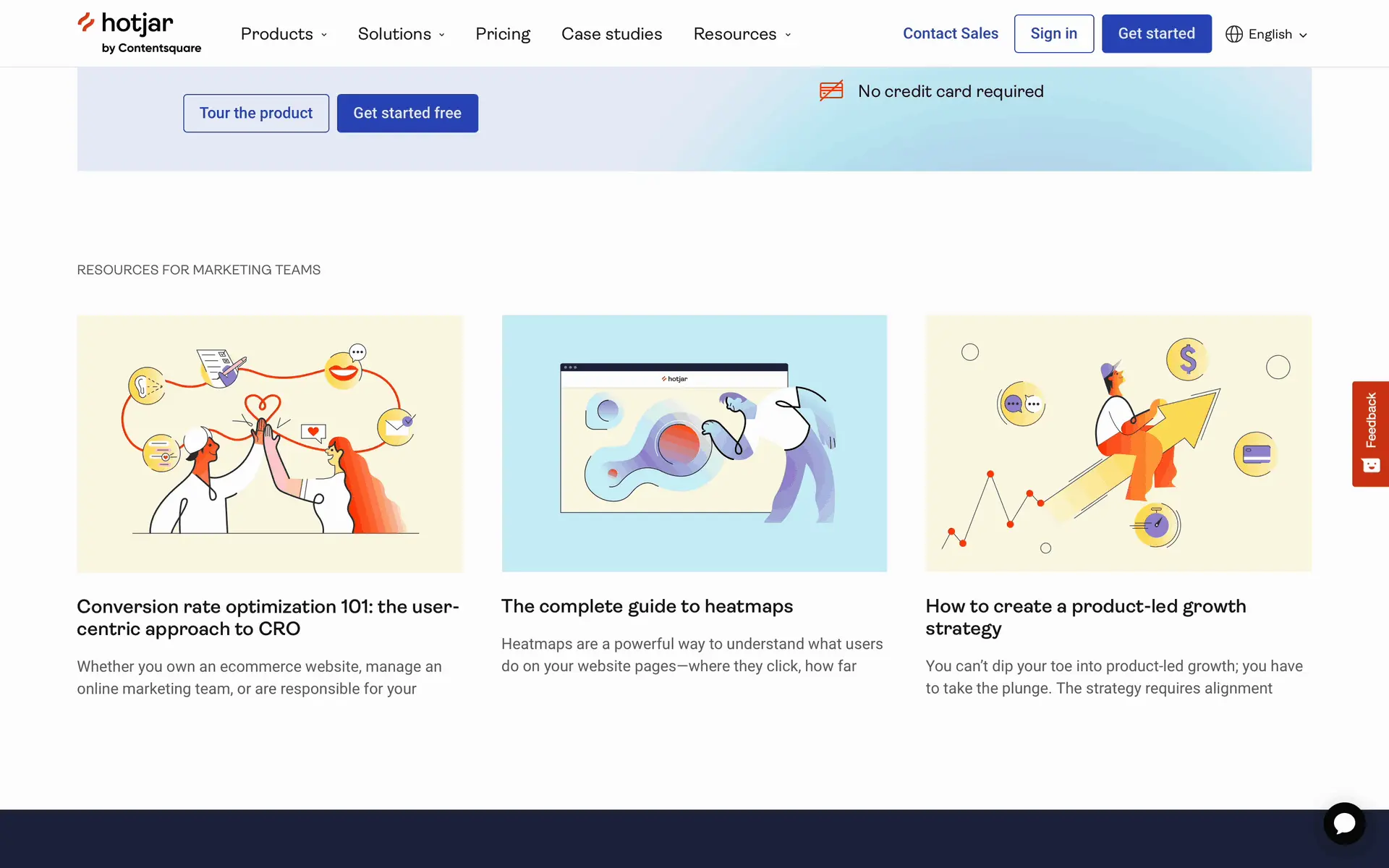Open the product-led growth illustration
1389x868 pixels.
pos(1118,443)
